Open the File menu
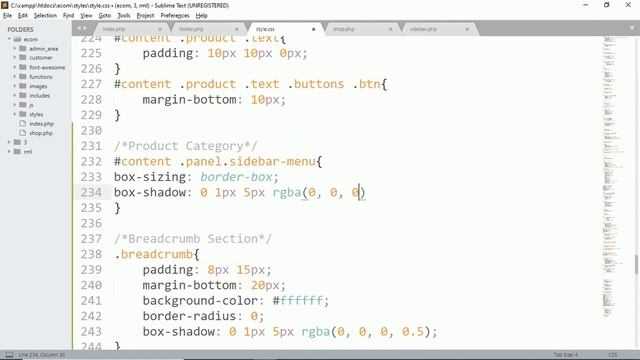Image resolution: width=640 pixels, height=360 pixels. coord(7,16)
